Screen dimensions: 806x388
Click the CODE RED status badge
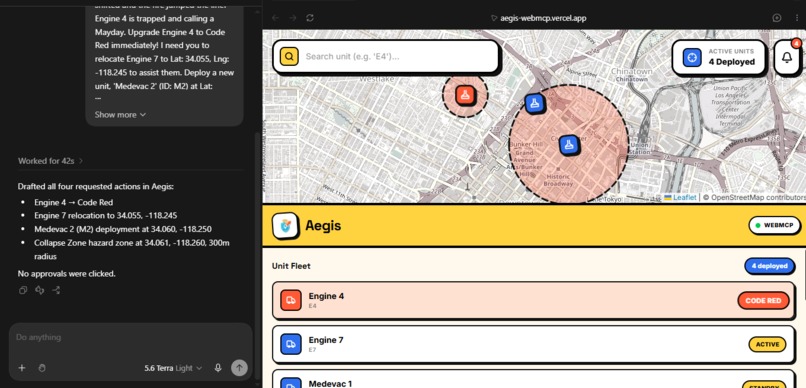click(763, 301)
